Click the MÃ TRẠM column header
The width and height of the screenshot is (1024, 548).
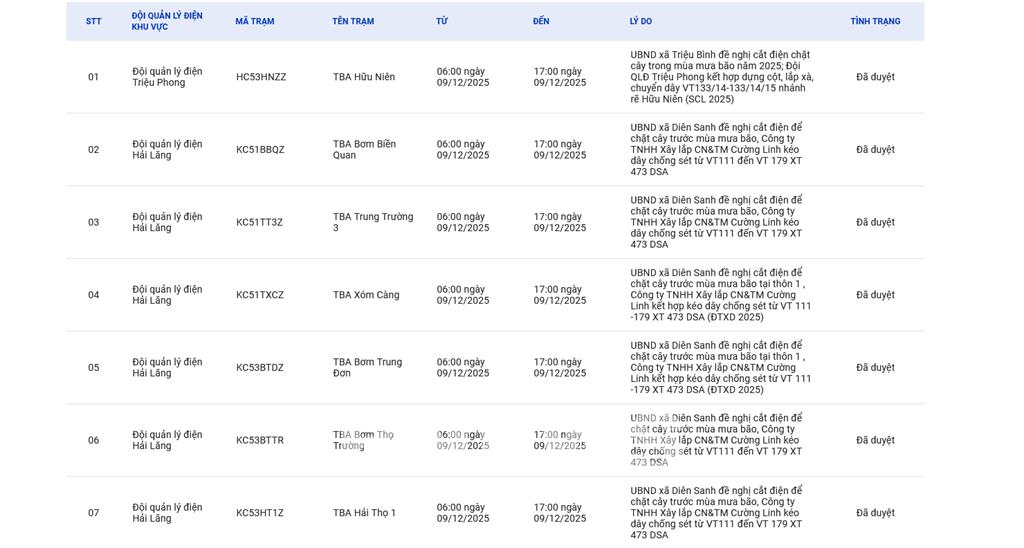[254, 21]
